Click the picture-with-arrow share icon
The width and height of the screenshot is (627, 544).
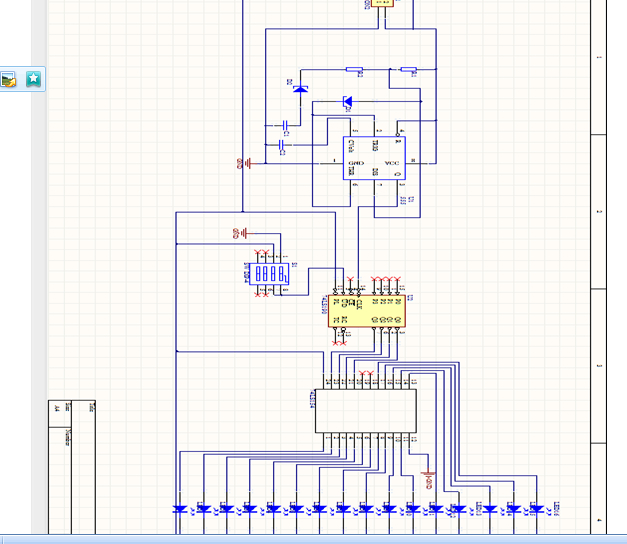tap(8, 79)
